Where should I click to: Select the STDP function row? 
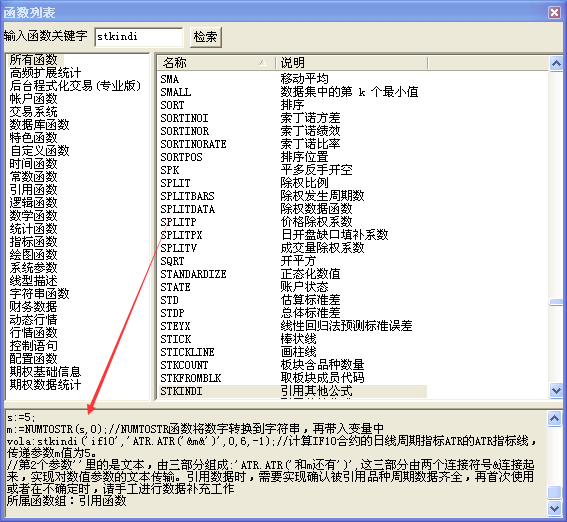[293, 313]
